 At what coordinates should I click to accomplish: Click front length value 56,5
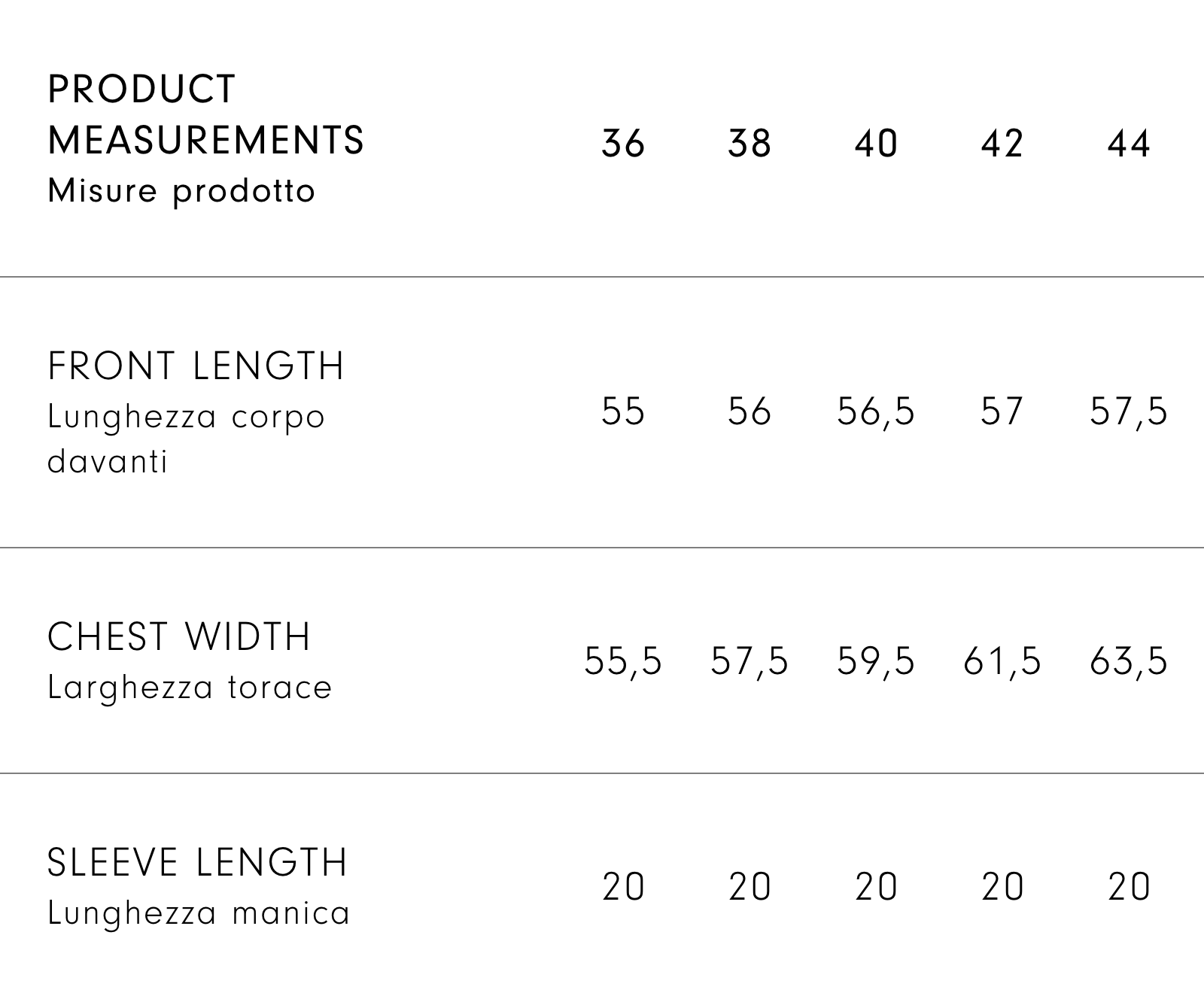876,411
